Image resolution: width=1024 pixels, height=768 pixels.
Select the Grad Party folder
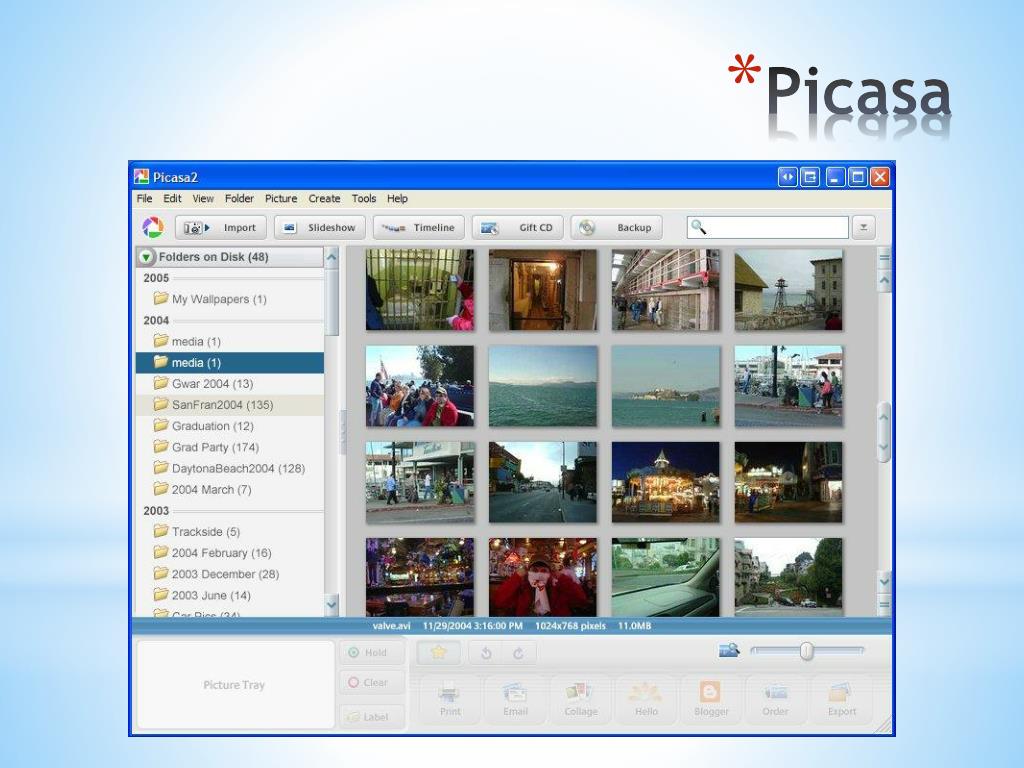pyautogui.click(x=229, y=447)
